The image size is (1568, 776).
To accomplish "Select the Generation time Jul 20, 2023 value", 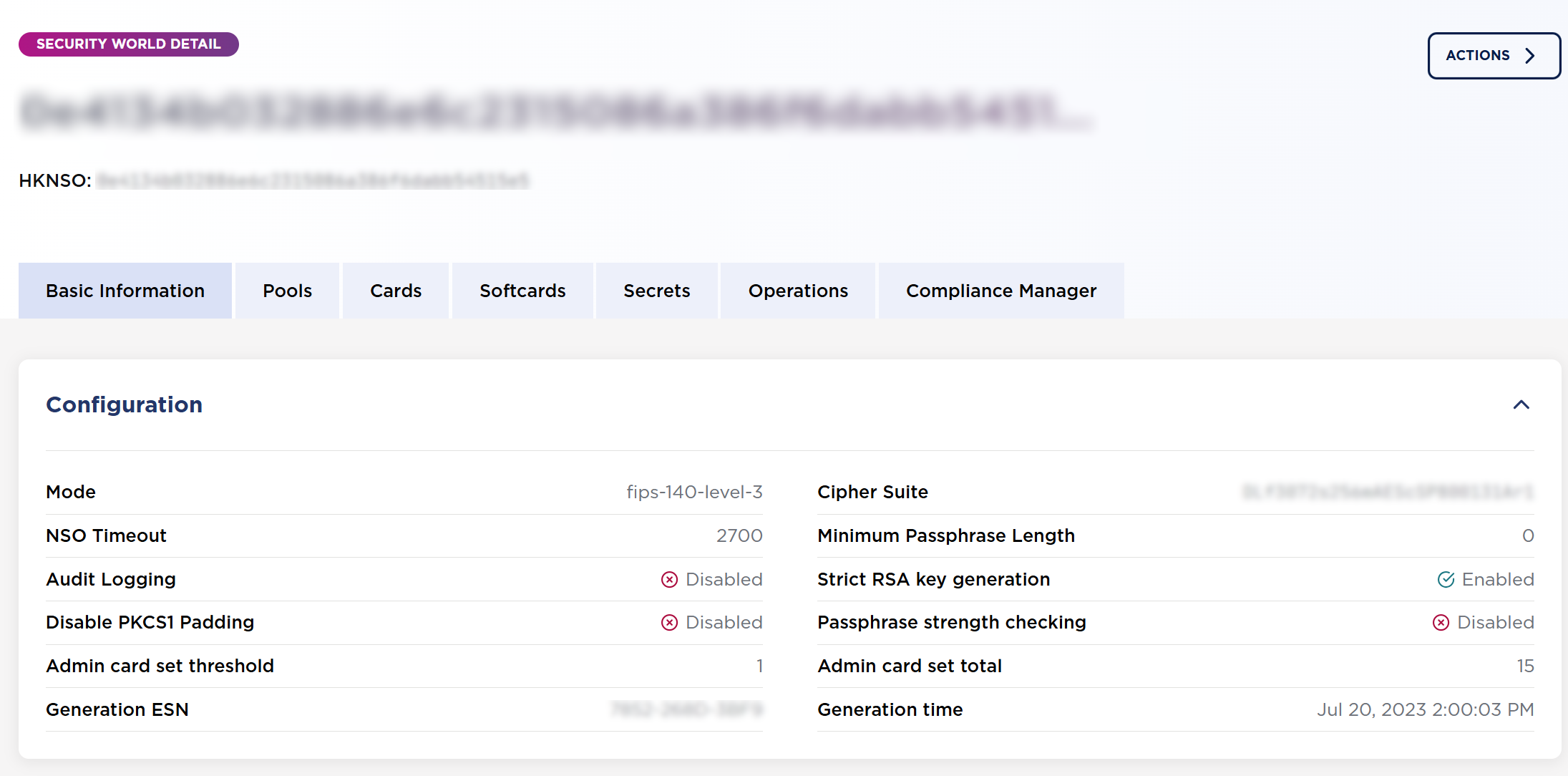I will 1426,709.
